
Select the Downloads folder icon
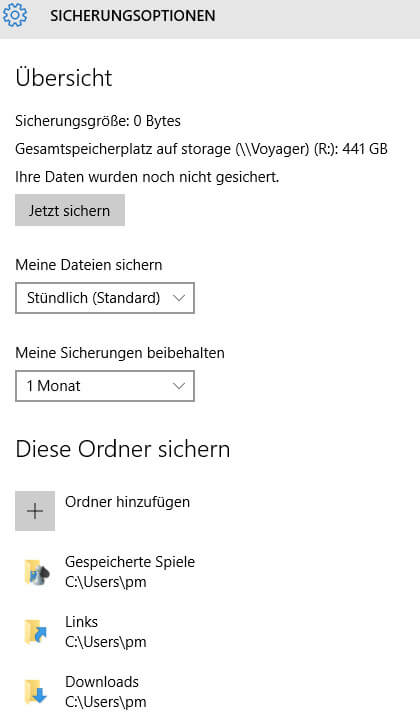(x=36, y=692)
